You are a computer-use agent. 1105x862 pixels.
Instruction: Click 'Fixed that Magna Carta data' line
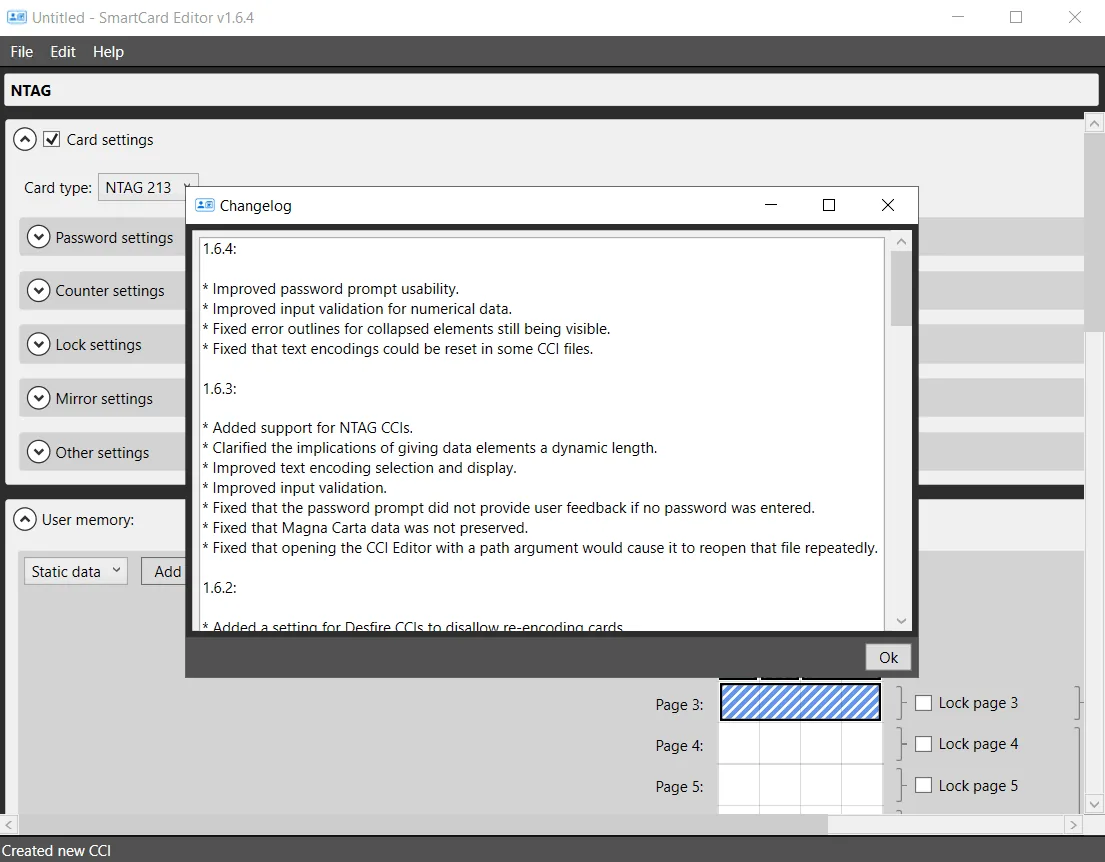click(x=365, y=528)
